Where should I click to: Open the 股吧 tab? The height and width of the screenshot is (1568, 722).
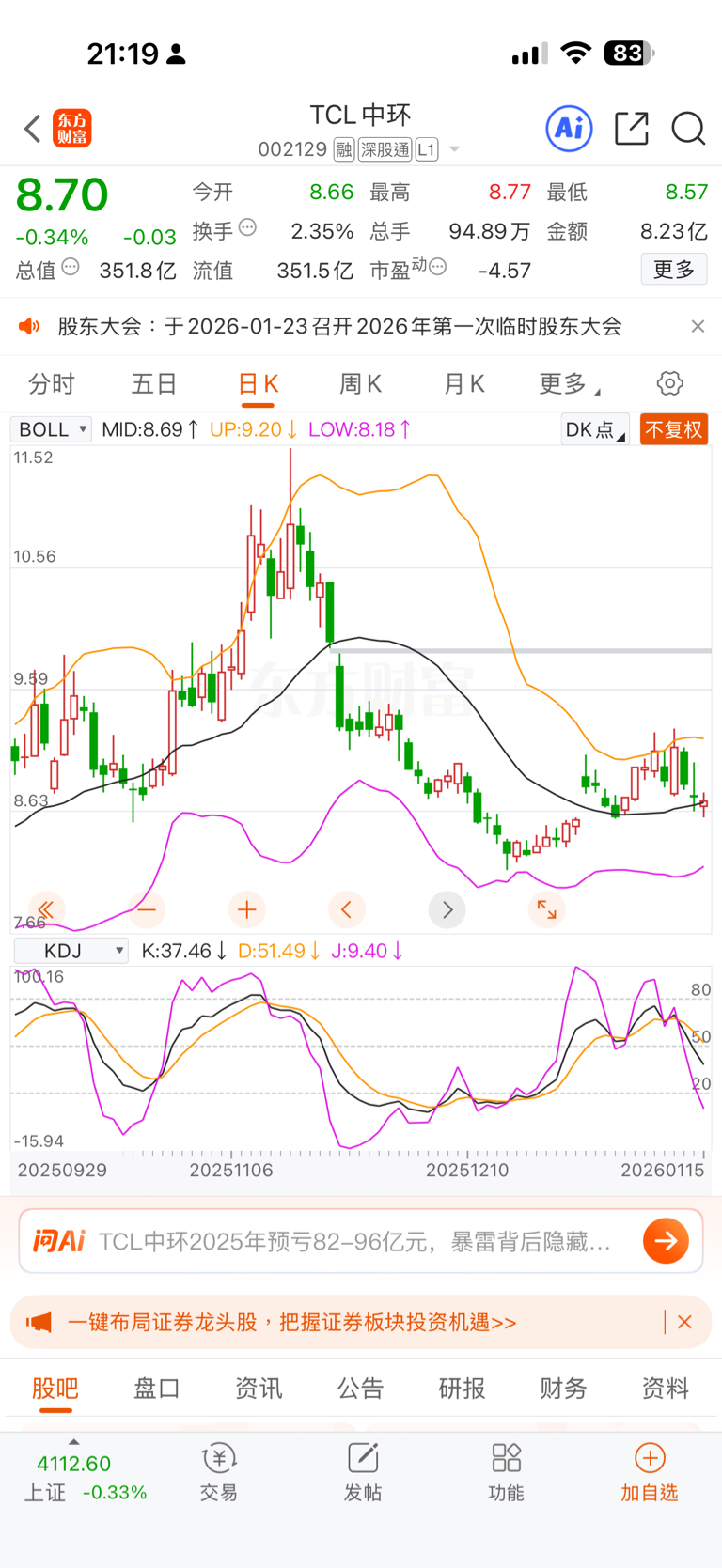point(55,1388)
